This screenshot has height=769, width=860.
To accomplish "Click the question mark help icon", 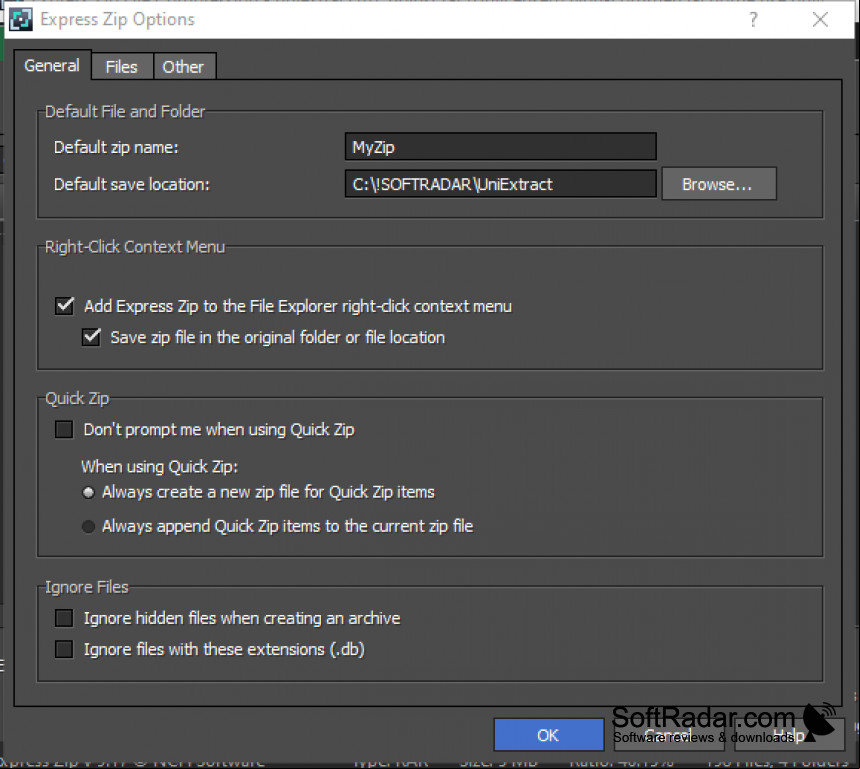I will click(753, 20).
